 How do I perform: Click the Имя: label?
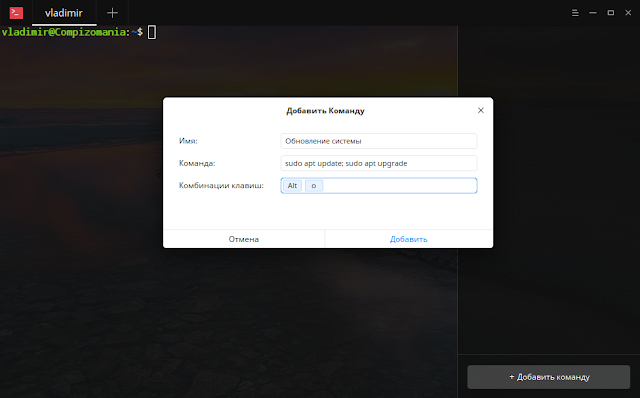(188, 141)
